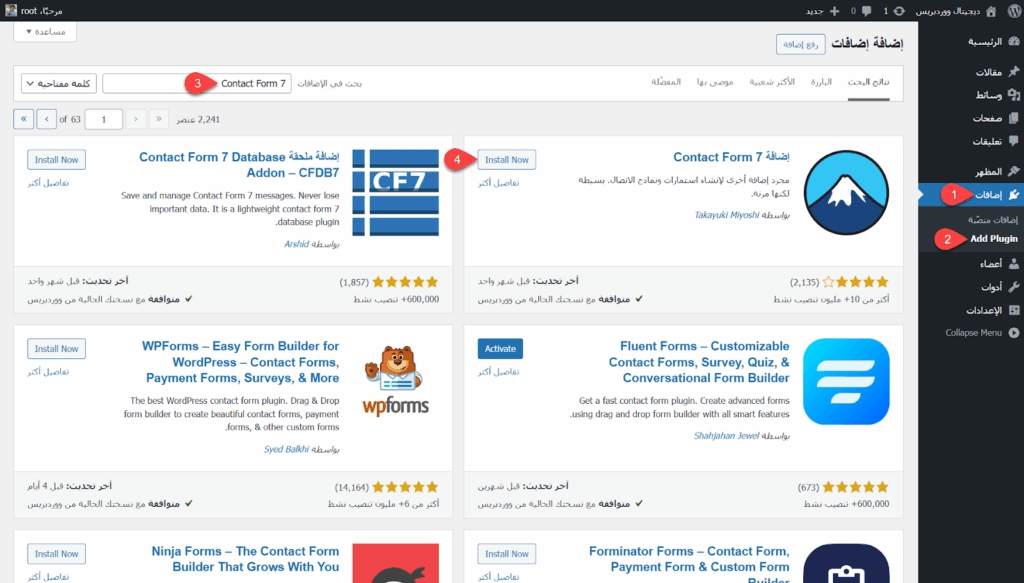Switch to موصى بها tab

715,82
